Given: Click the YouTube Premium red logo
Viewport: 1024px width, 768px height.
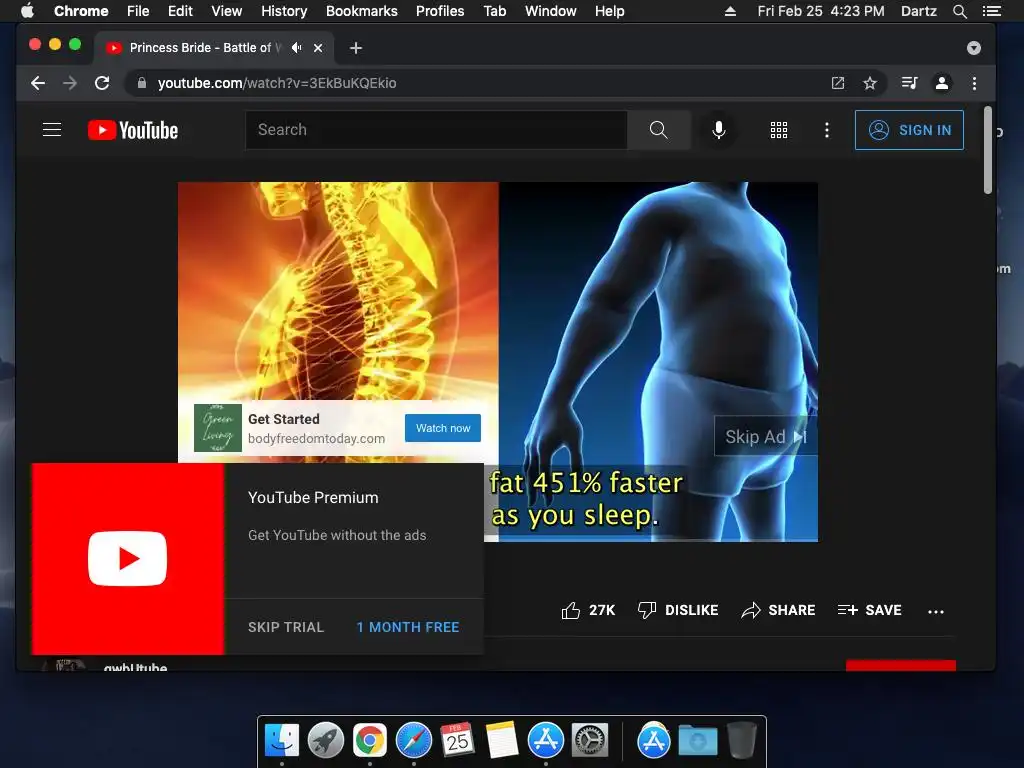Looking at the screenshot, I should pos(127,559).
